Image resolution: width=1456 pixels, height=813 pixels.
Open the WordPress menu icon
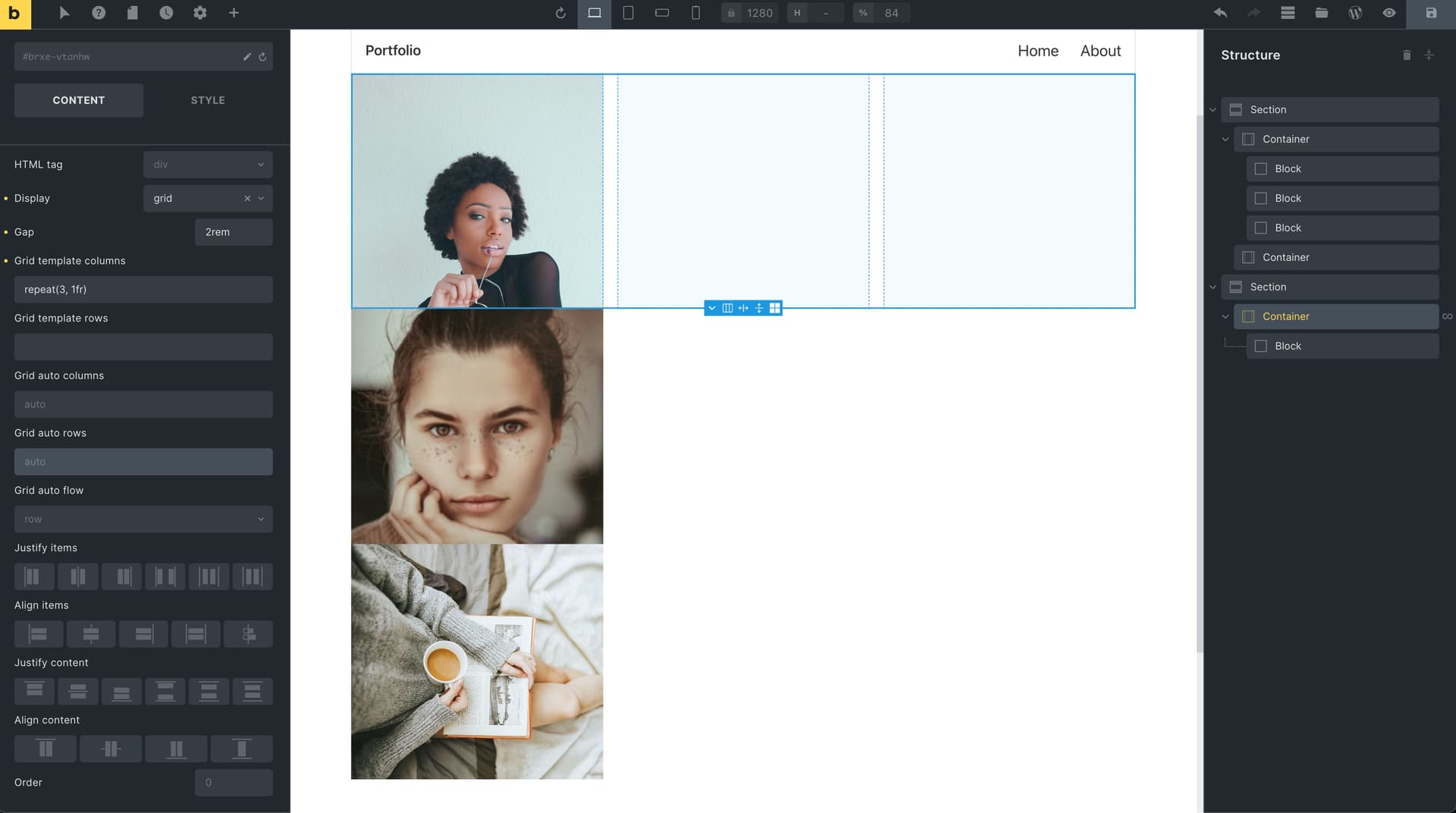pos(1355,13)
